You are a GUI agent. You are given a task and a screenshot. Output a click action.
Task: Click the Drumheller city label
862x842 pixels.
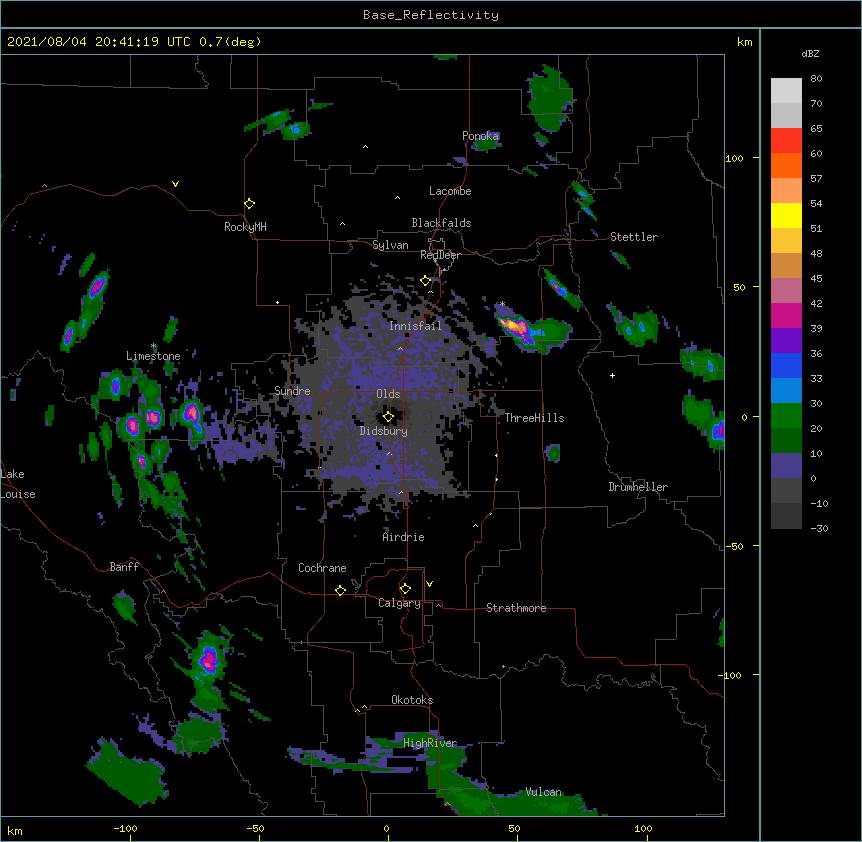pos(638,487)
